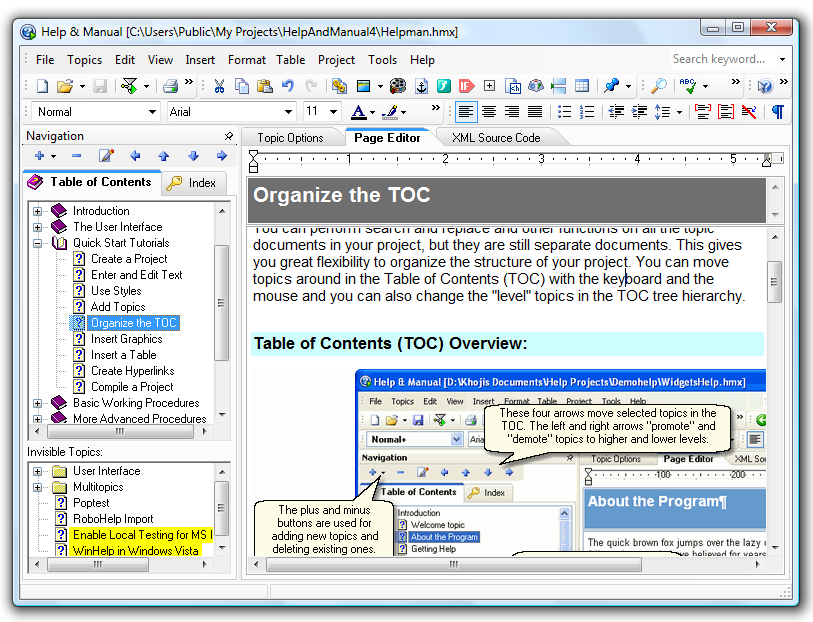Screen dimensions: 813x622
Task: Click the Edit topic caption icon
Action: (x=106, y=156)
